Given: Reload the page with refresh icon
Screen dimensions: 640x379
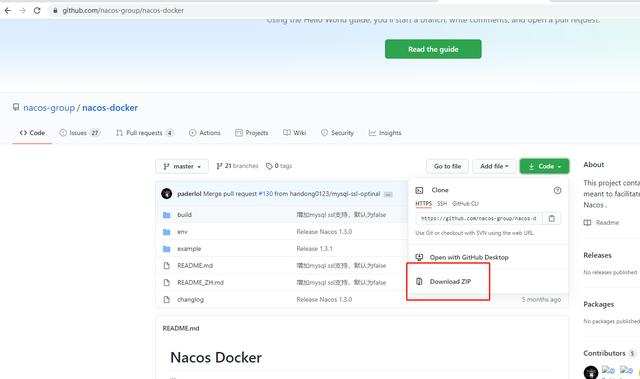Looking at the screenshot, I should 37,11.
